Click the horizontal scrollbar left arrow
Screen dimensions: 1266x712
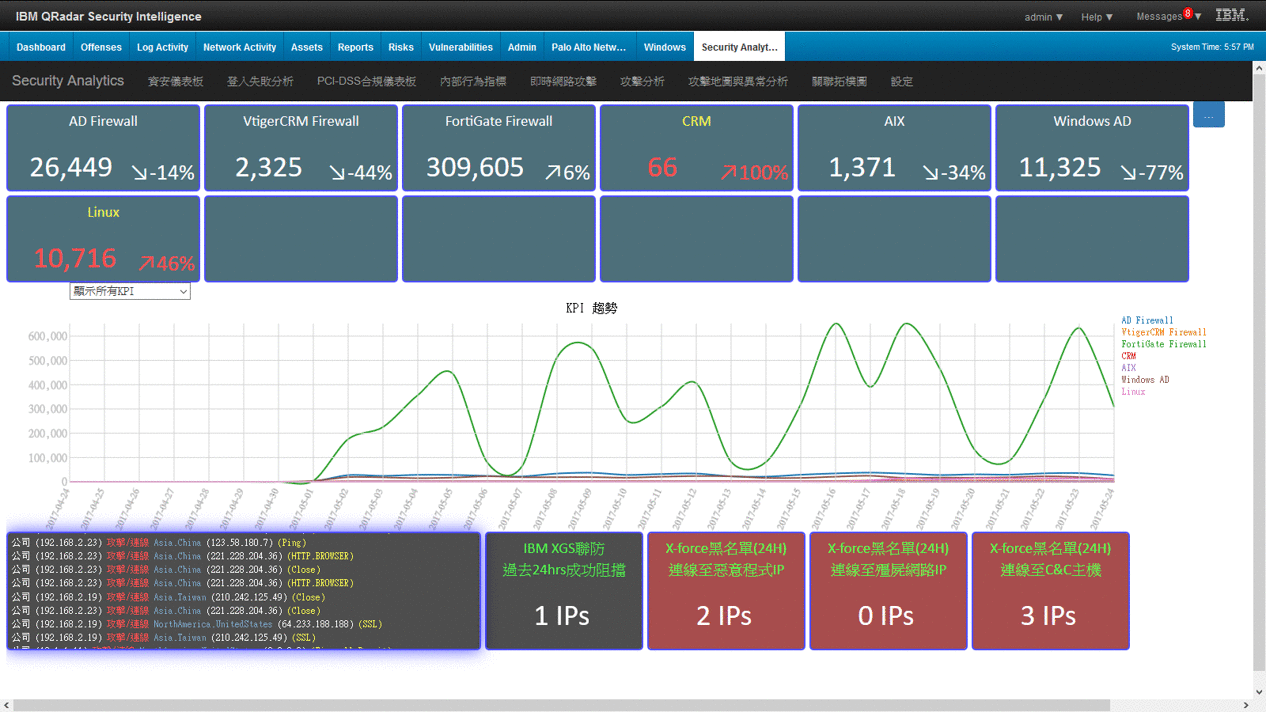pos(7,705)
